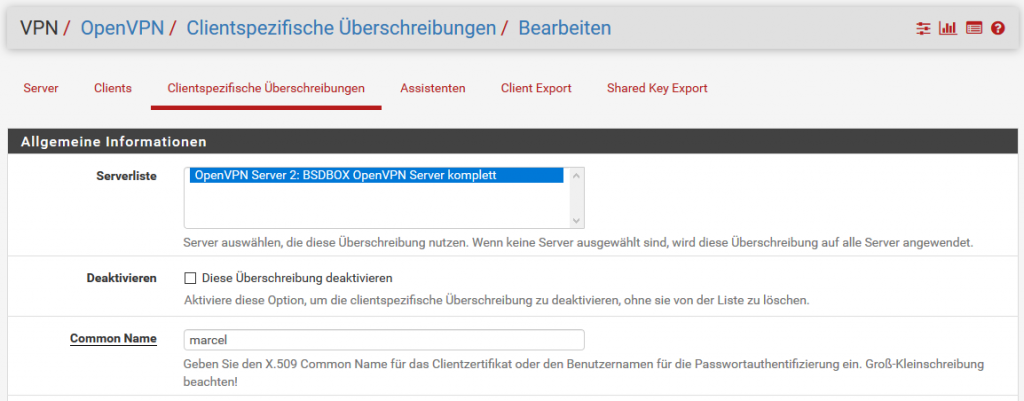This screenshot has width=1024, height=401.
Task: Switch to the Server tab
Action: coord(40,88)
